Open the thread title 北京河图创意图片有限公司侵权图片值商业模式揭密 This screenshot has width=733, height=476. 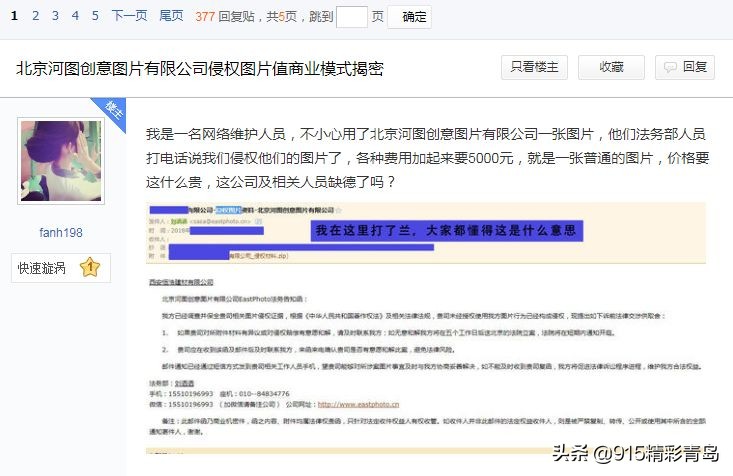[x=200, y=69]
